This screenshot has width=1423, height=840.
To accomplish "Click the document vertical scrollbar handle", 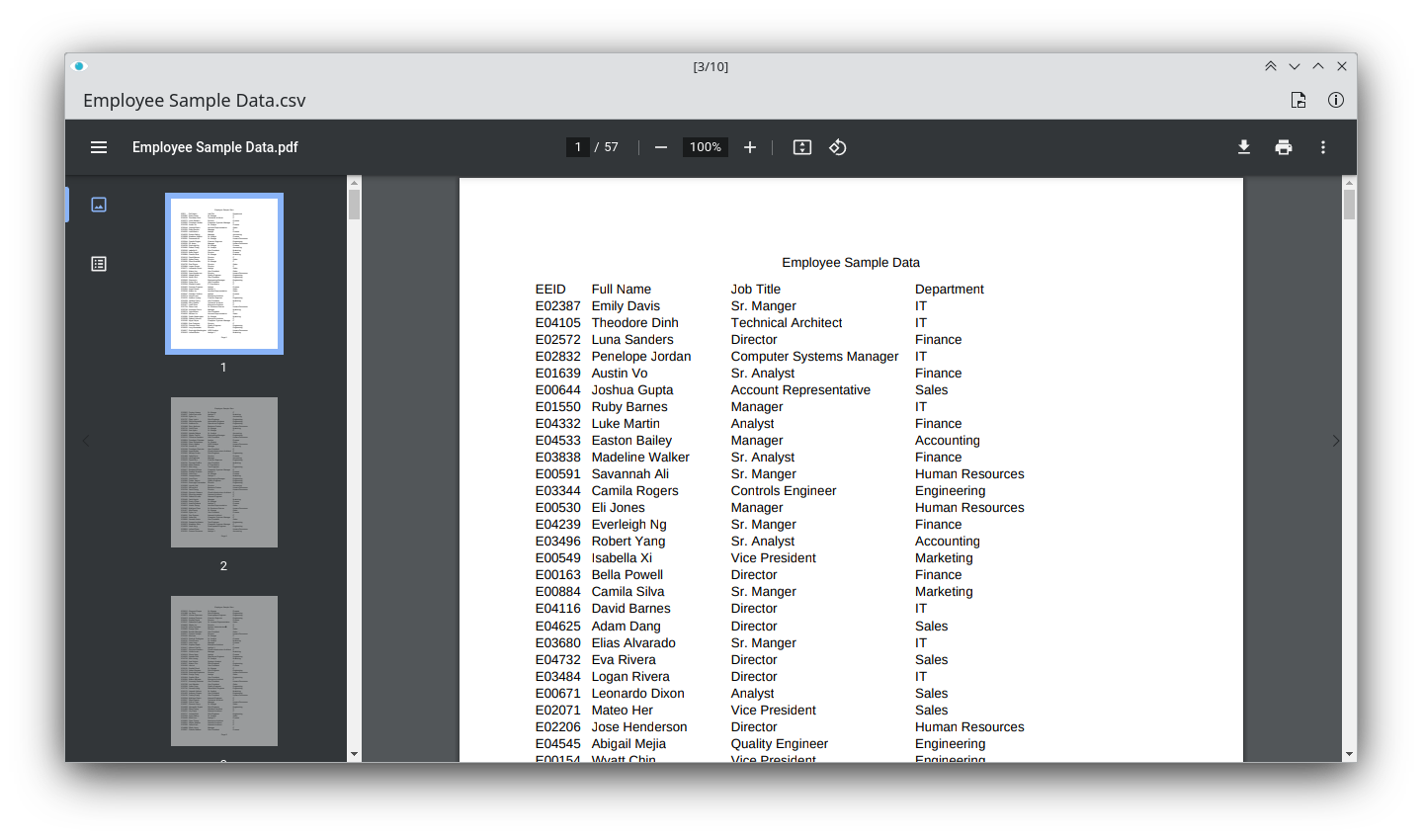I will pos(1349,205).
